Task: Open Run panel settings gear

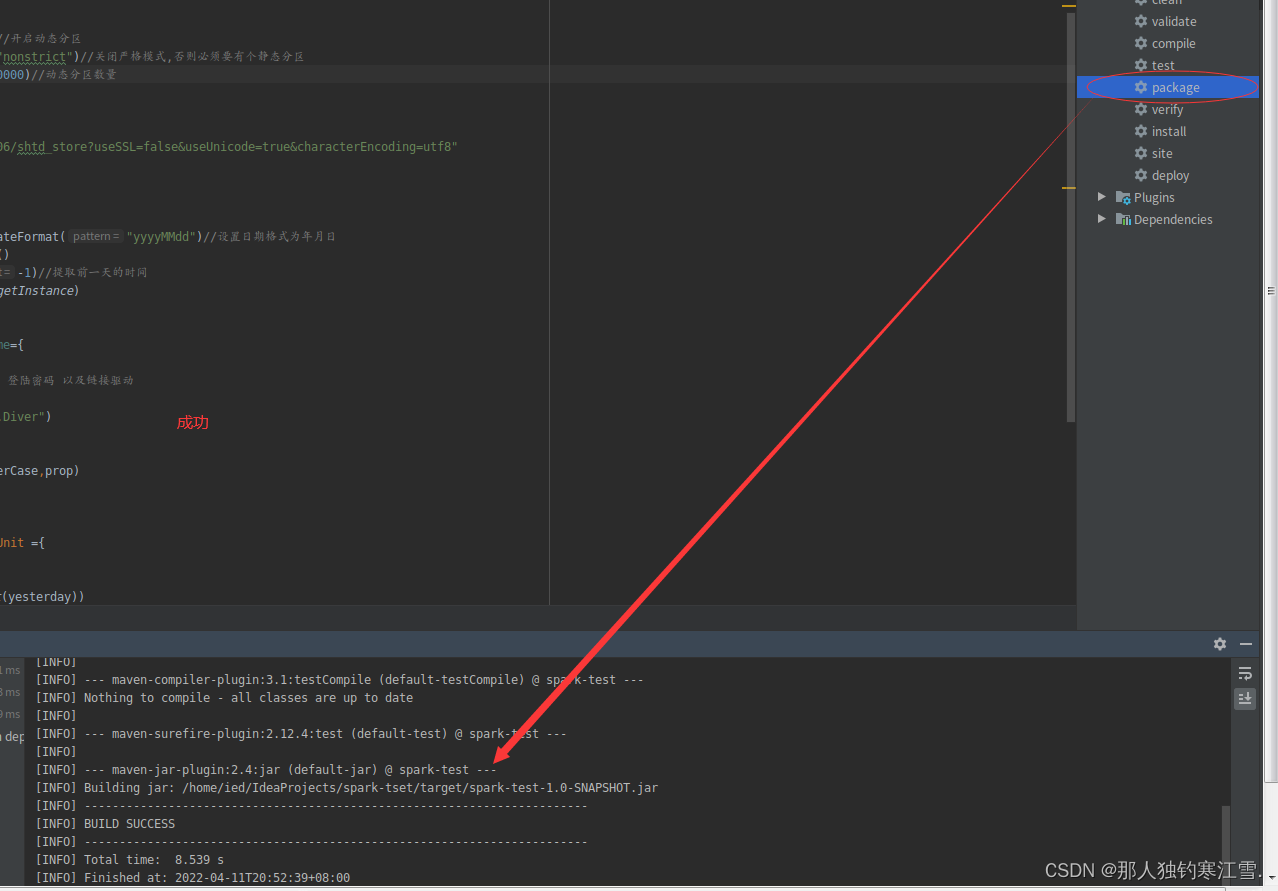Action: 1220,644
